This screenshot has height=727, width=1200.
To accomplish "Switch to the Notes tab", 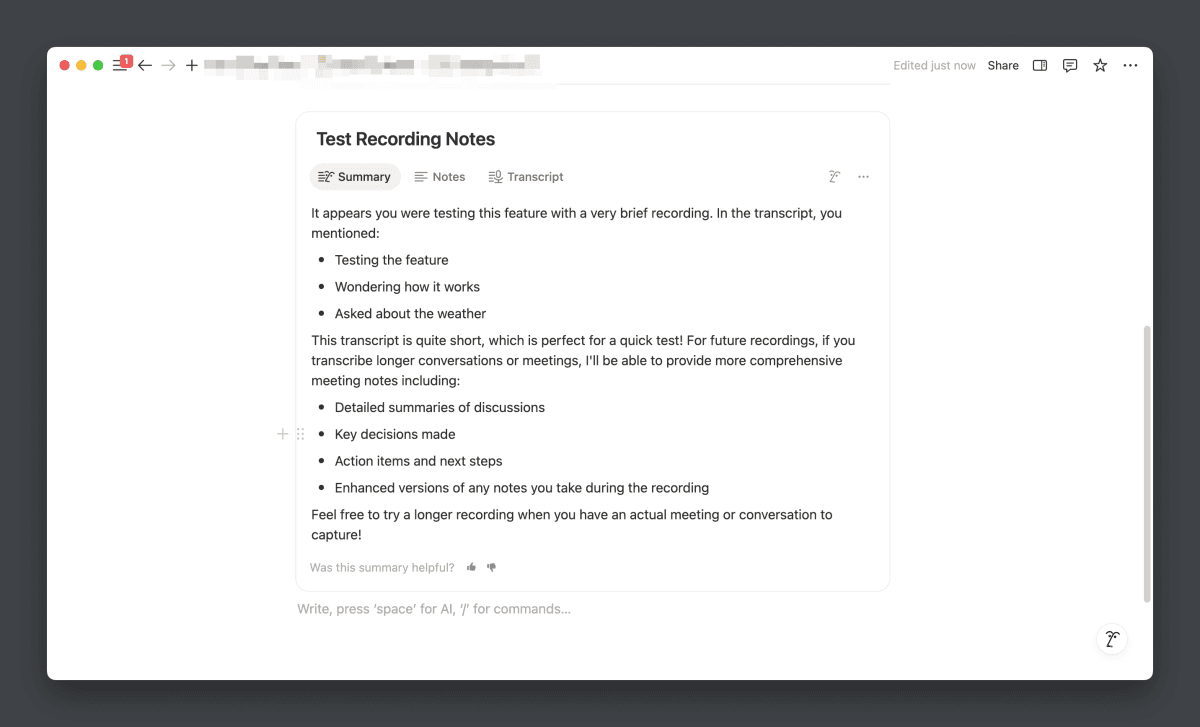I will [x=440, y=177].
